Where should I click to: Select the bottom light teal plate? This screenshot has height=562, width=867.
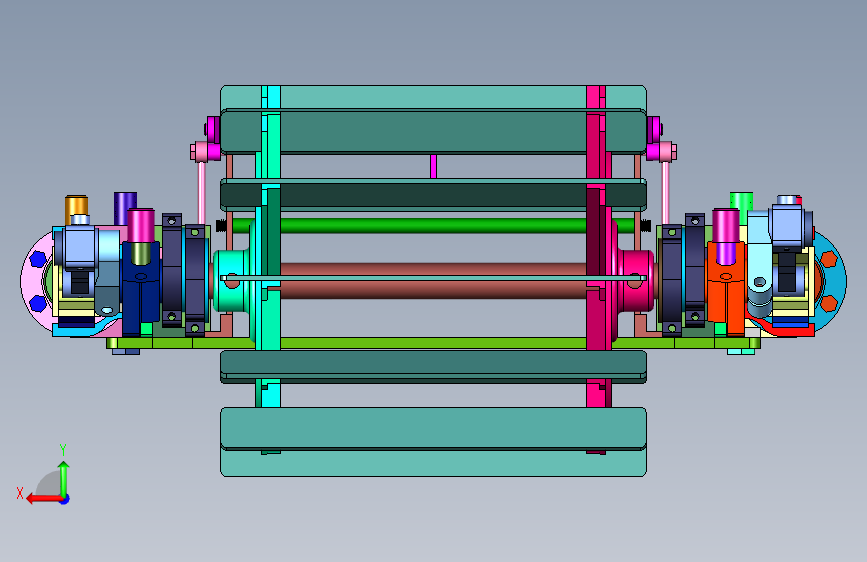click(x=433, y=462)
